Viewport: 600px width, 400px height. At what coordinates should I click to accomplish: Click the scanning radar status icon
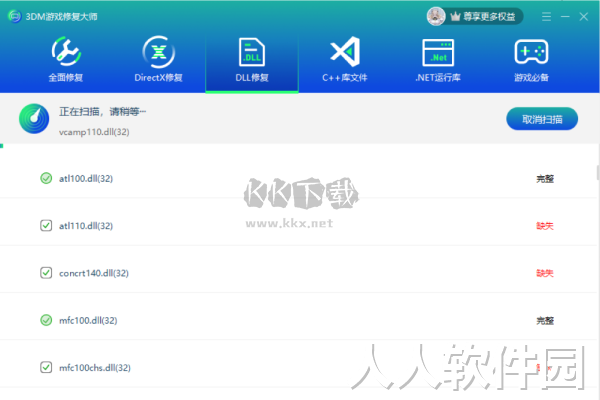coord(34,119)
